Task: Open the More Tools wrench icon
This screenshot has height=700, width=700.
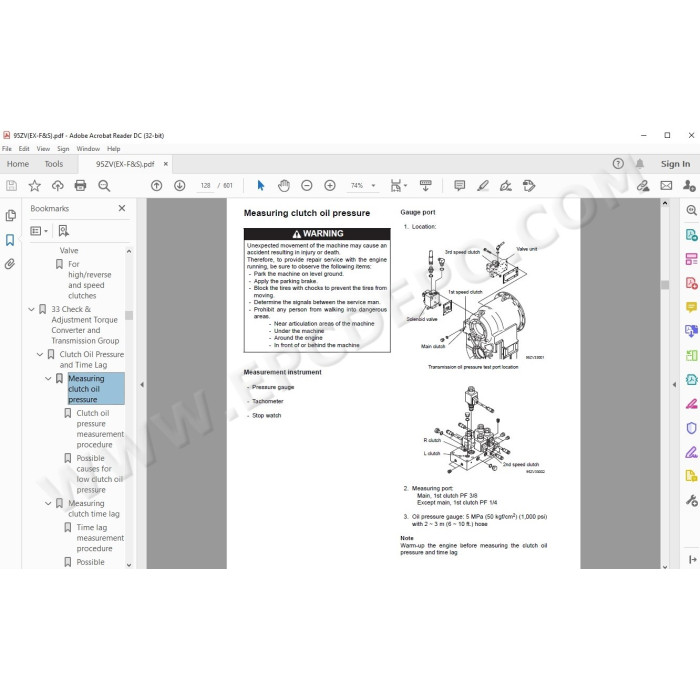Action: tap(692, 501)
